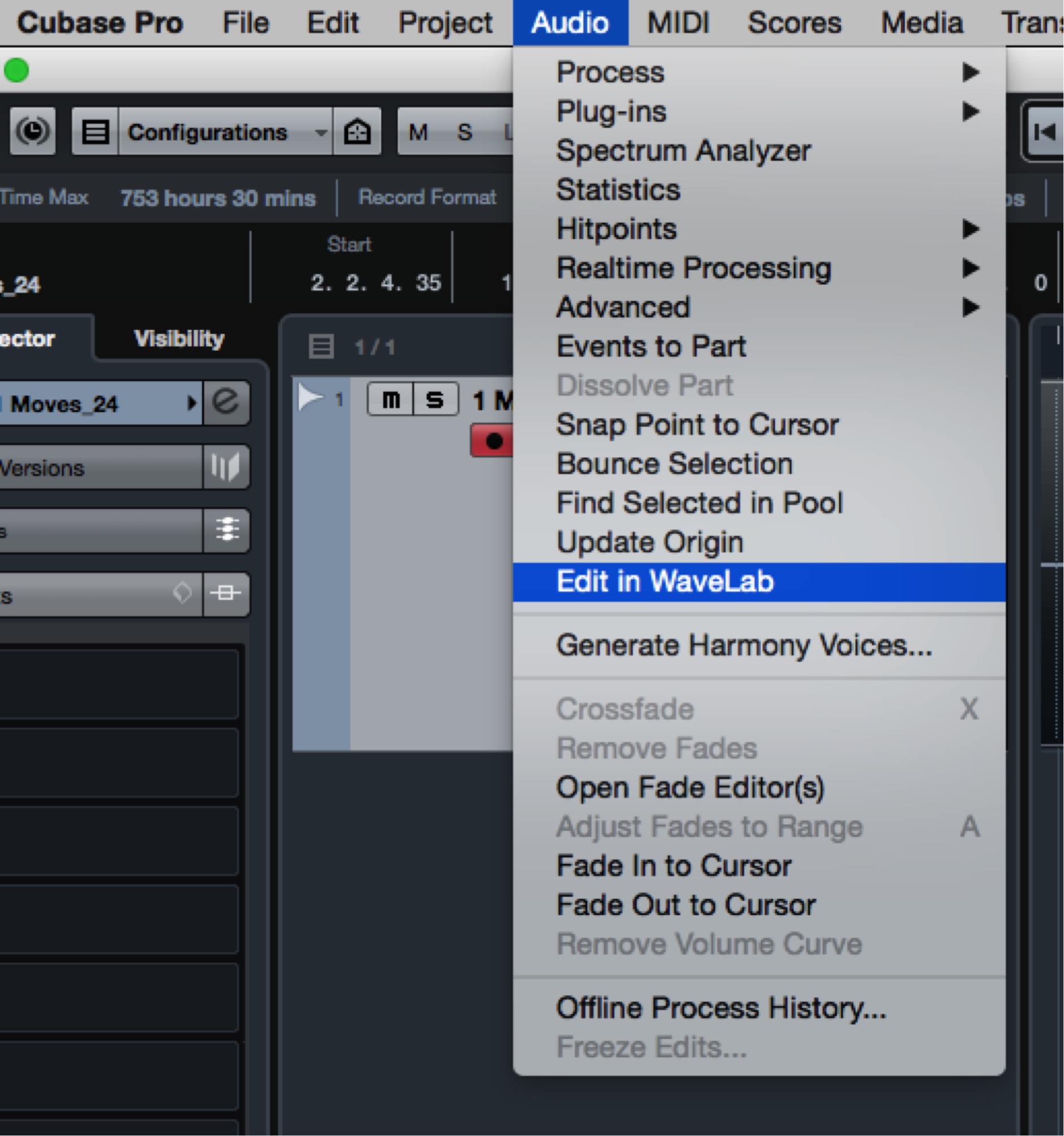Select the track 1 audio track arrow icon

[x=310, y=398]
